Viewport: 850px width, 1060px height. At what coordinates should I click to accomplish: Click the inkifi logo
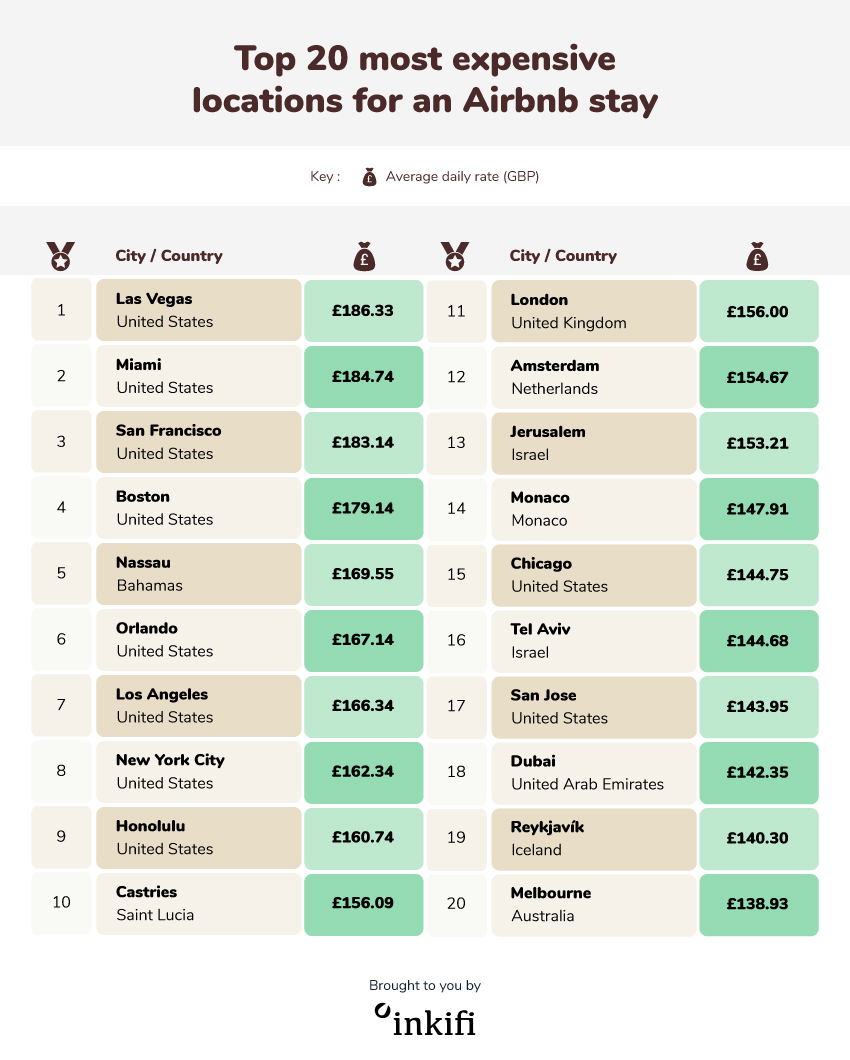coord(425,1020)
